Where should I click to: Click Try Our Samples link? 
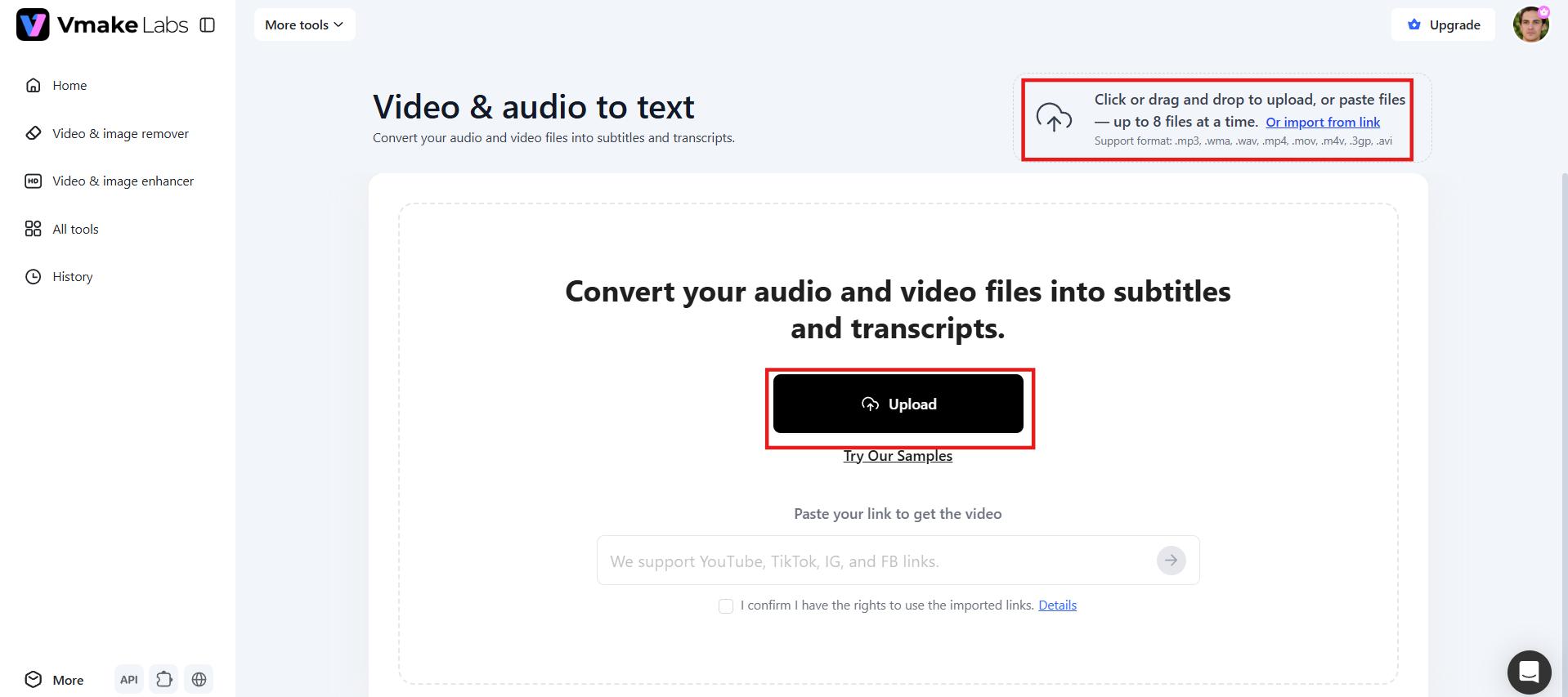pyautogui.click(x=898, y=456)
